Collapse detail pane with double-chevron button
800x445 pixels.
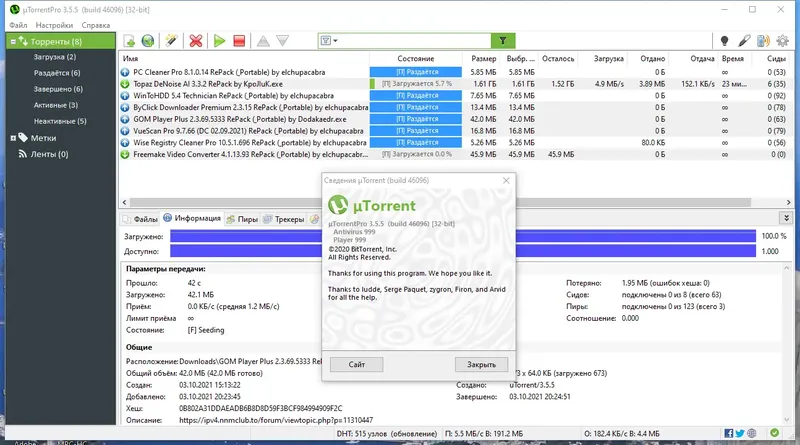pyautogui.click(x=786, y=218)
